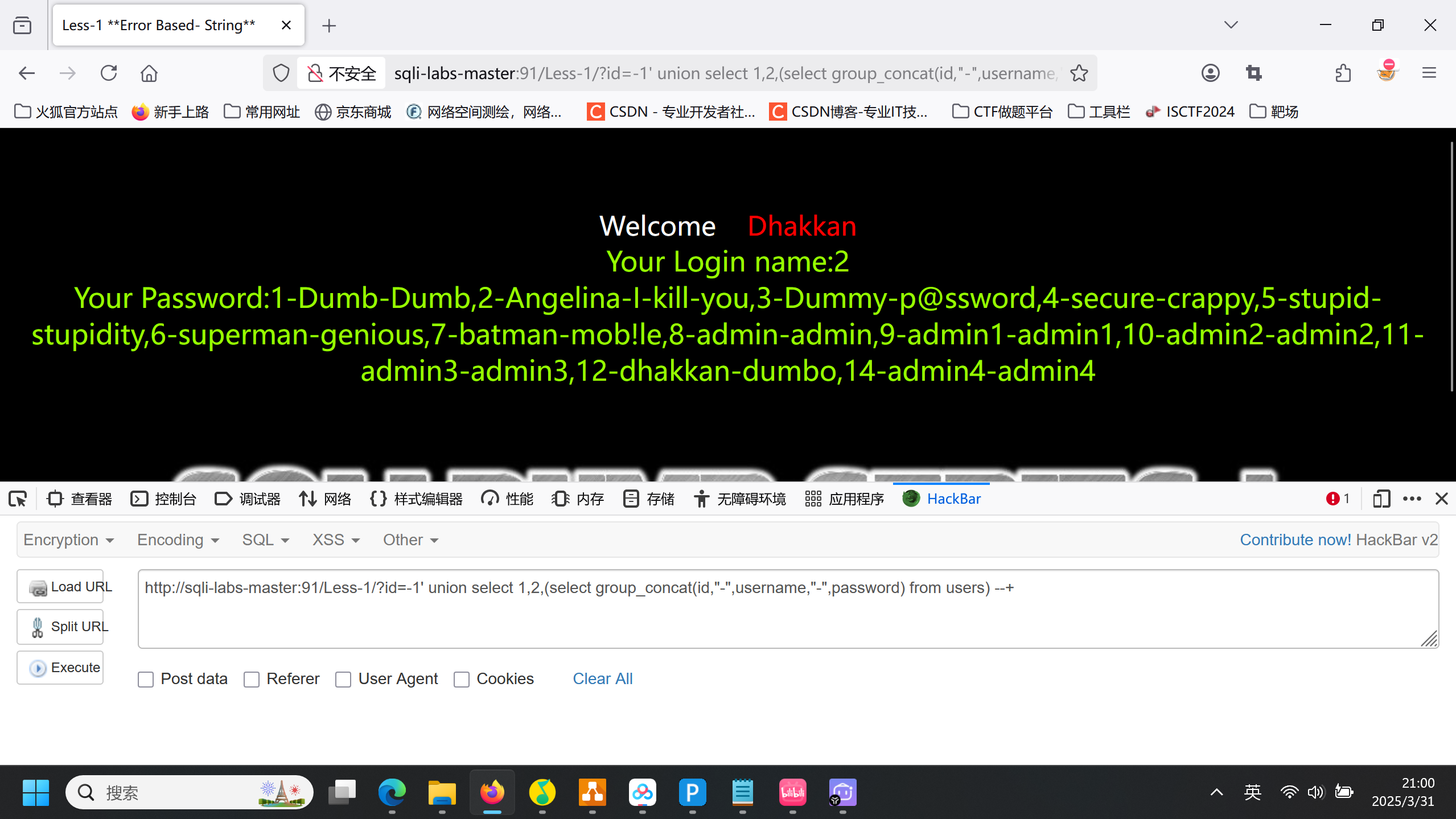Tick the Cookies checkbox
The height and width of the screenshot is (819, 1456).
point(462,679)
